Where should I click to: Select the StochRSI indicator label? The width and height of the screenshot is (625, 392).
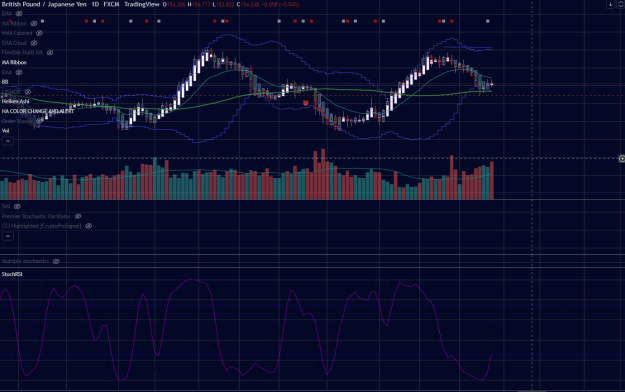[12, 274]
